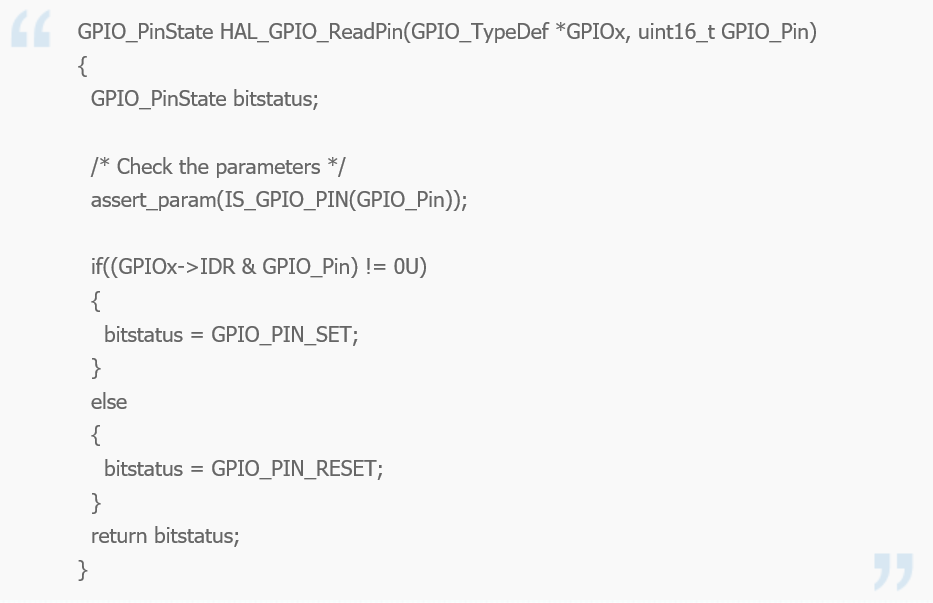Click the "Check the parameters" comment line
The image size is (933, 603).
click(218, 166)
